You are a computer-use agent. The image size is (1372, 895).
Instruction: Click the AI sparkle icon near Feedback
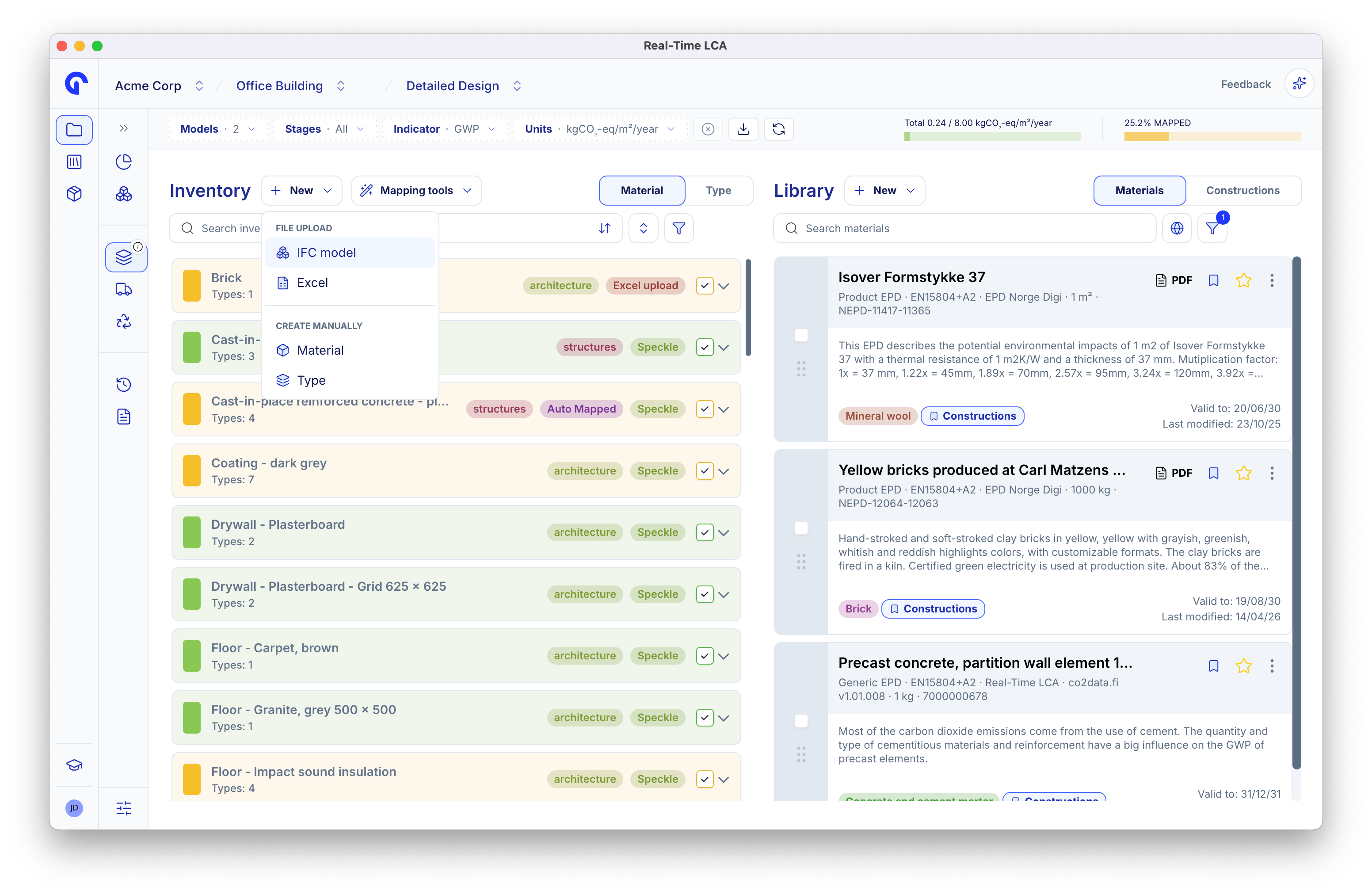click(x=1300, y=84)
